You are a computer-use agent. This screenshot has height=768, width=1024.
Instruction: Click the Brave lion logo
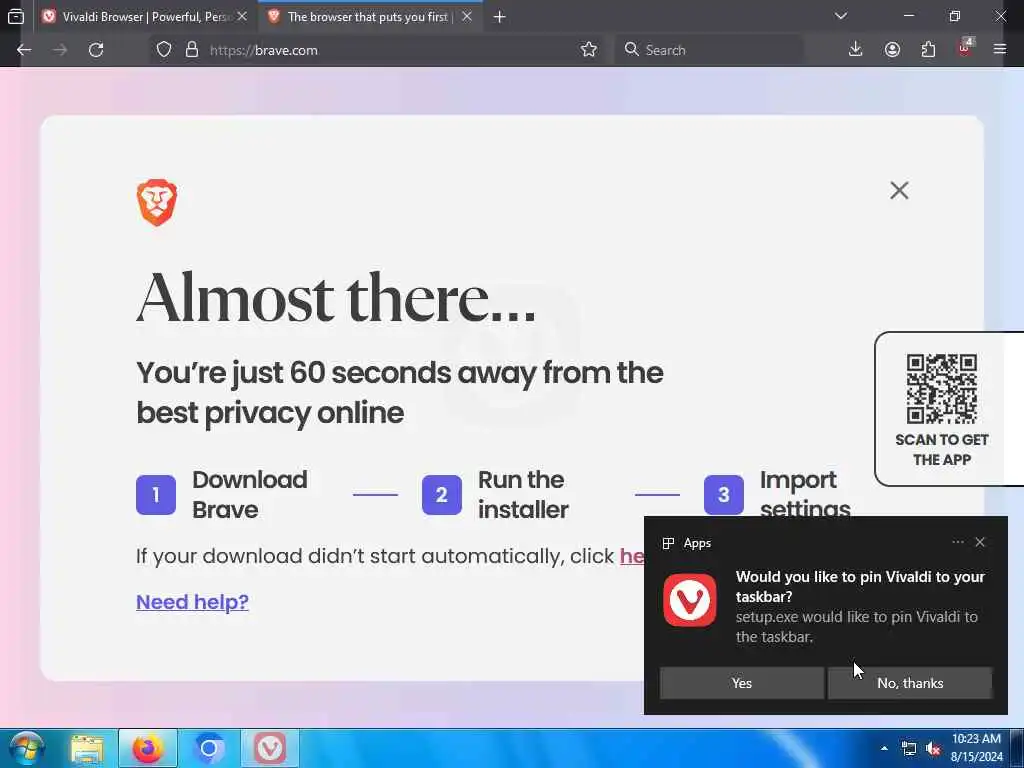157,202
